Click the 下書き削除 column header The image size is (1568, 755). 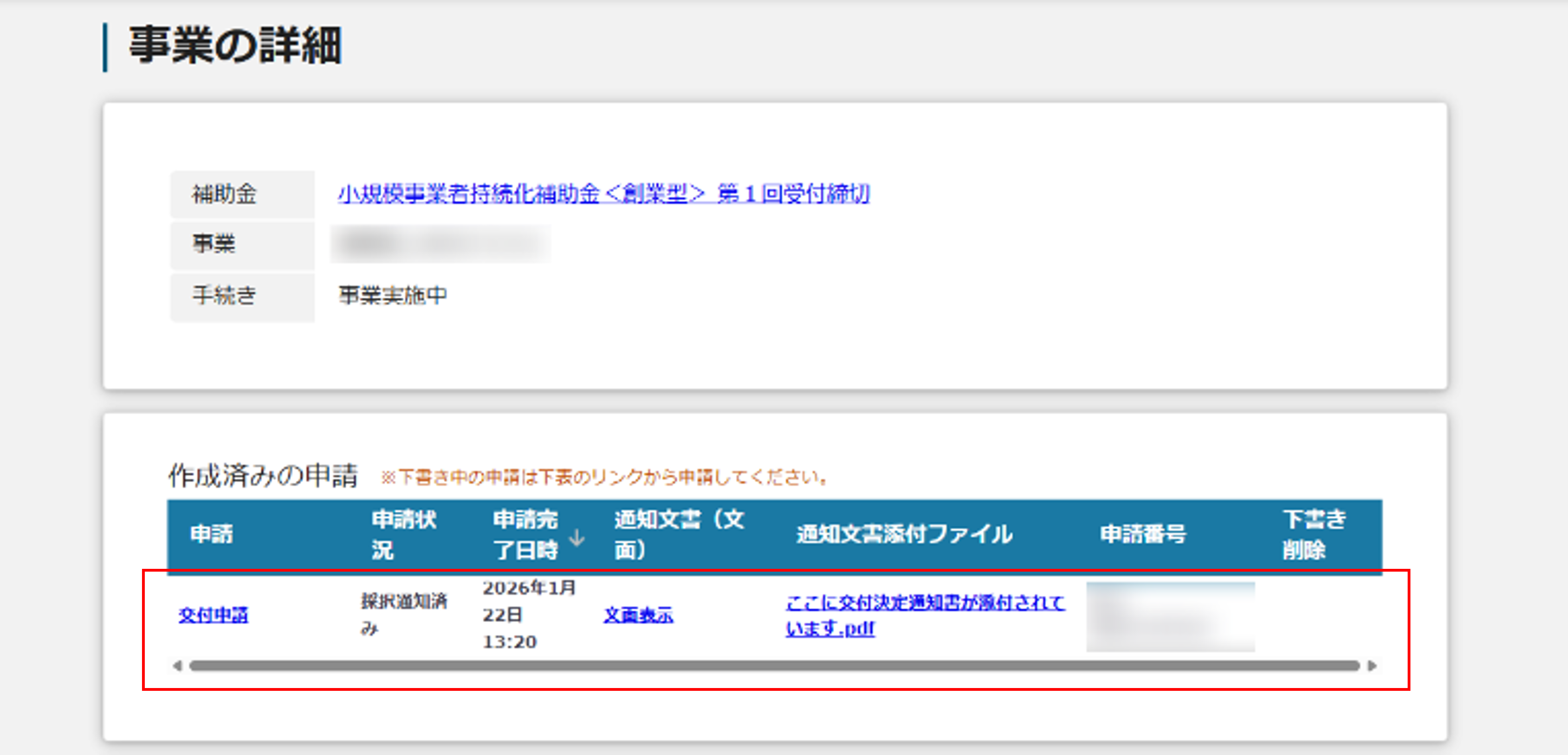click(x=1314, y=535)
